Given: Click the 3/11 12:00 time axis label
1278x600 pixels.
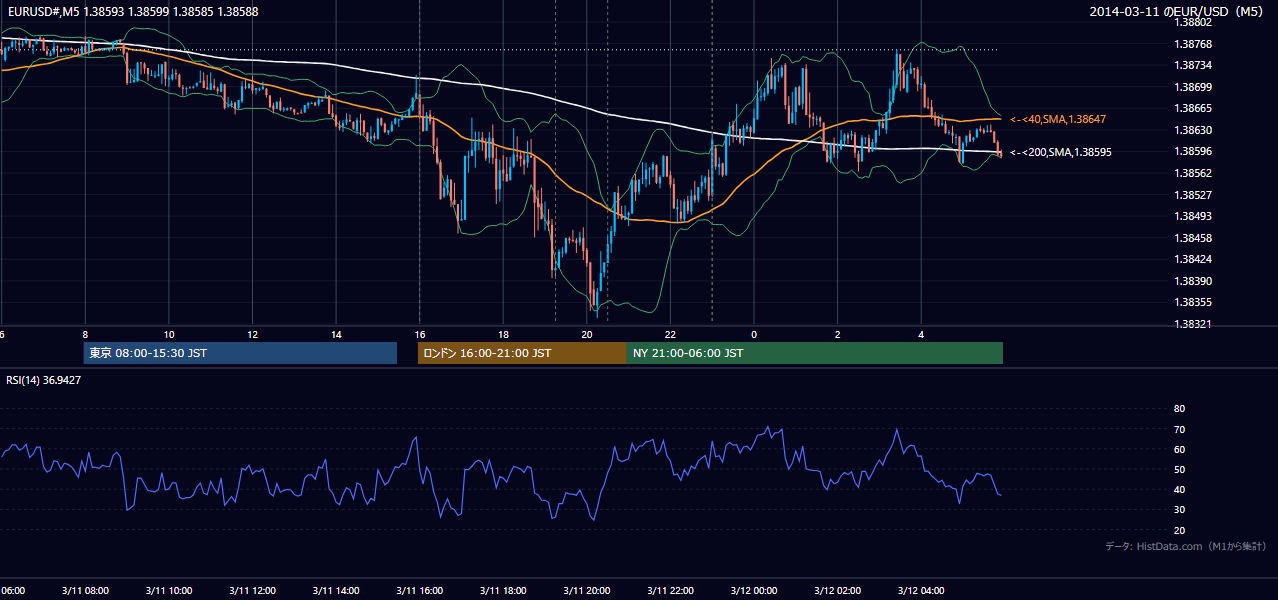Looking at the screenshot, I should coord(252,591).
